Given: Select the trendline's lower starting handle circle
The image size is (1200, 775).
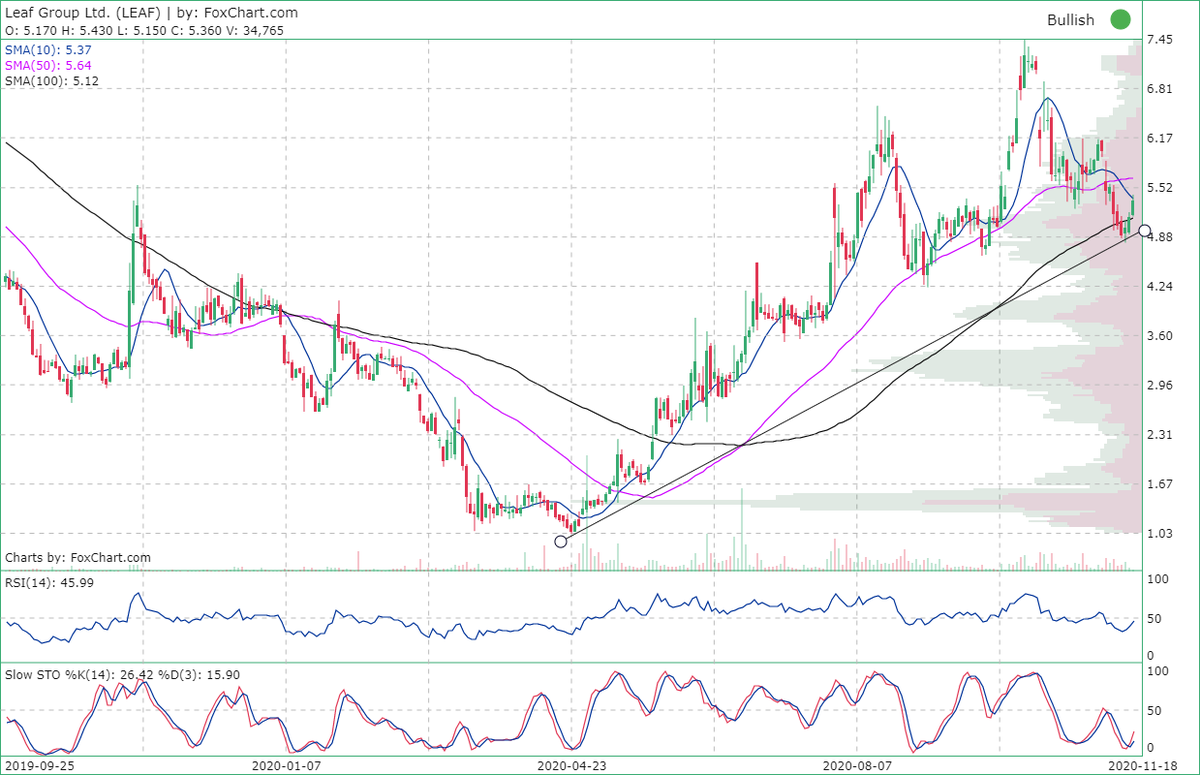Looking at the screenshot, I should click(560, 541).
